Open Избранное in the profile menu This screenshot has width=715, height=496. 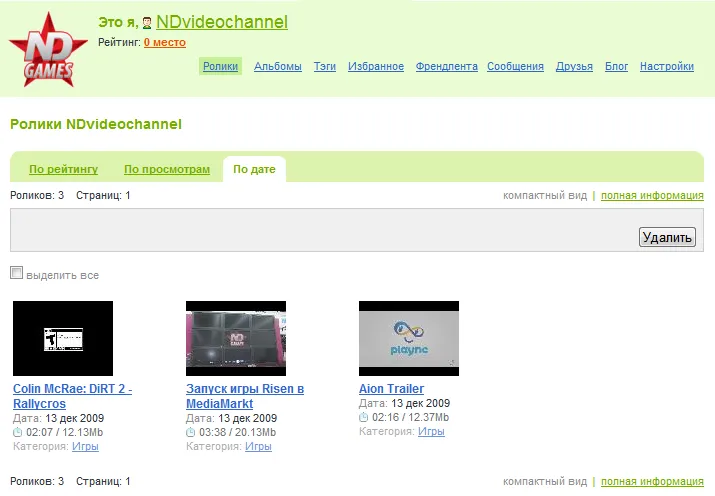376,66
